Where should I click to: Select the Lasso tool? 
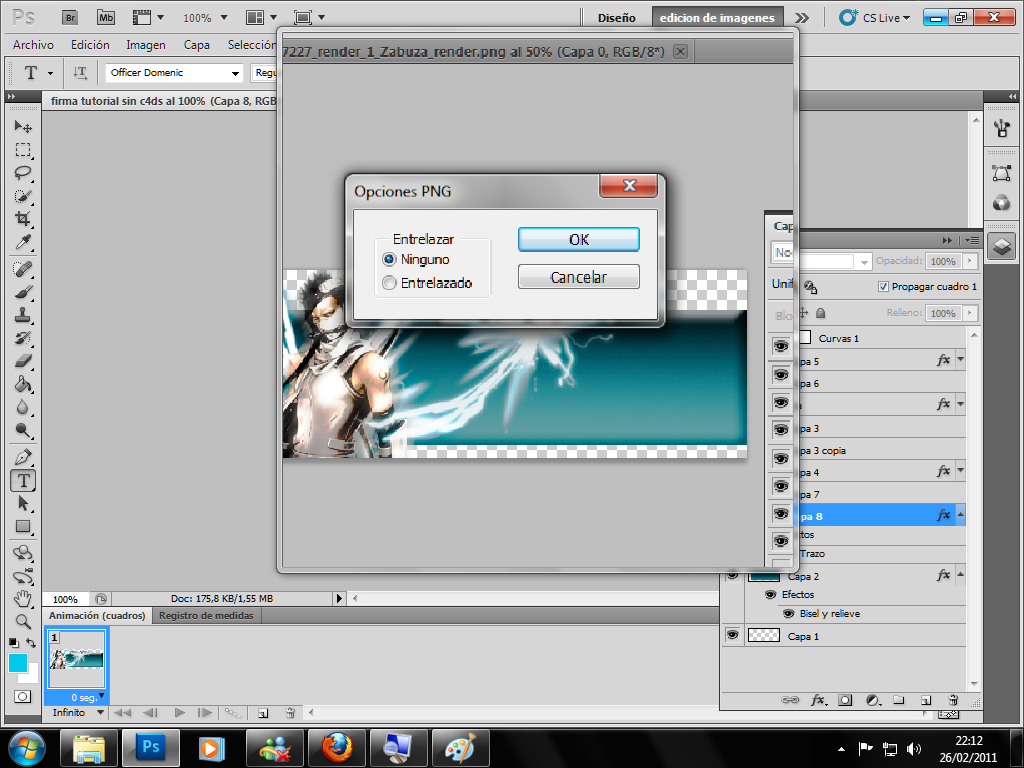pos(23,172)
